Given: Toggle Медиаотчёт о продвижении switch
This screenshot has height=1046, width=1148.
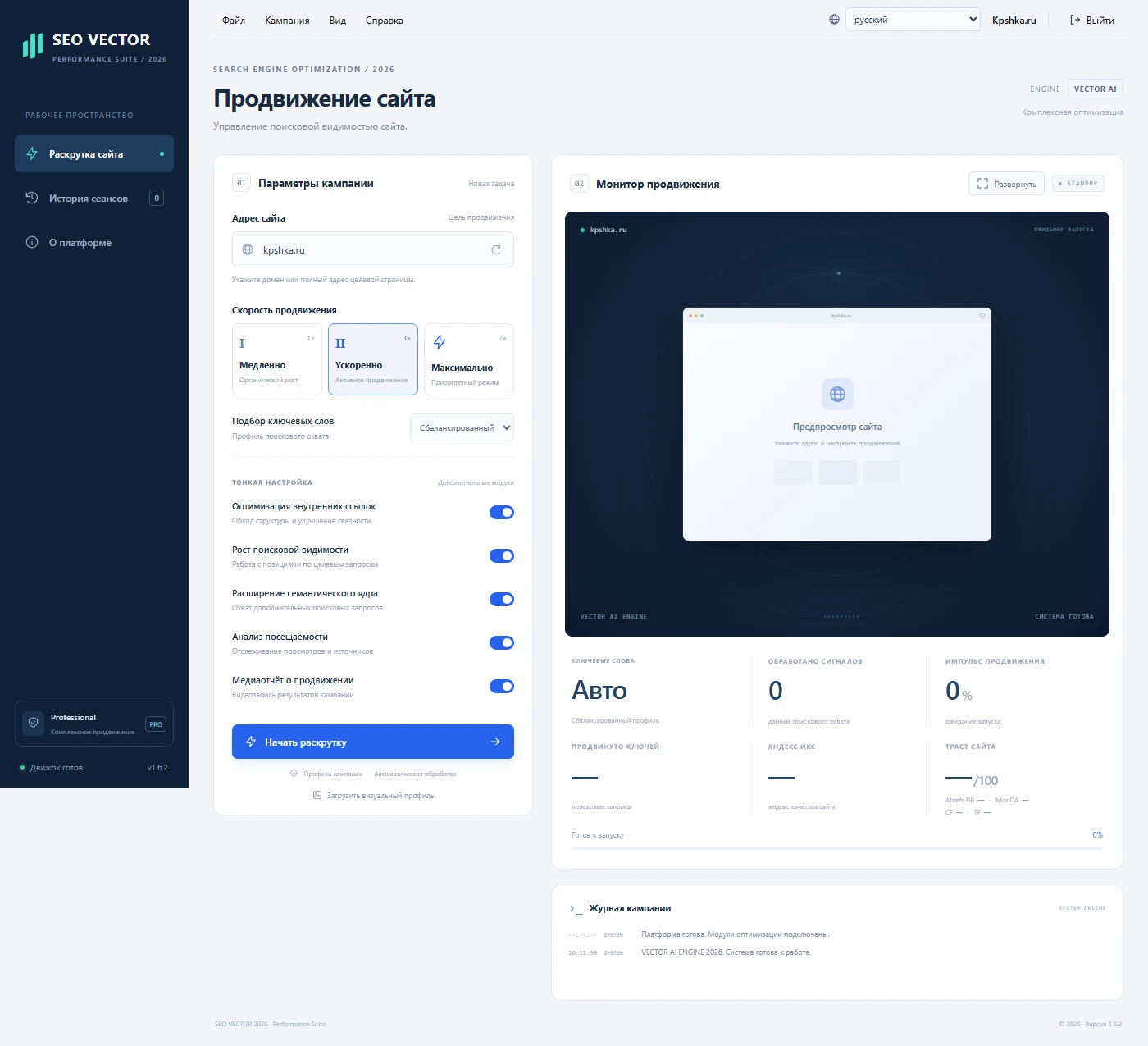Looking at the screenshot, I should click(x=502, y=687).
